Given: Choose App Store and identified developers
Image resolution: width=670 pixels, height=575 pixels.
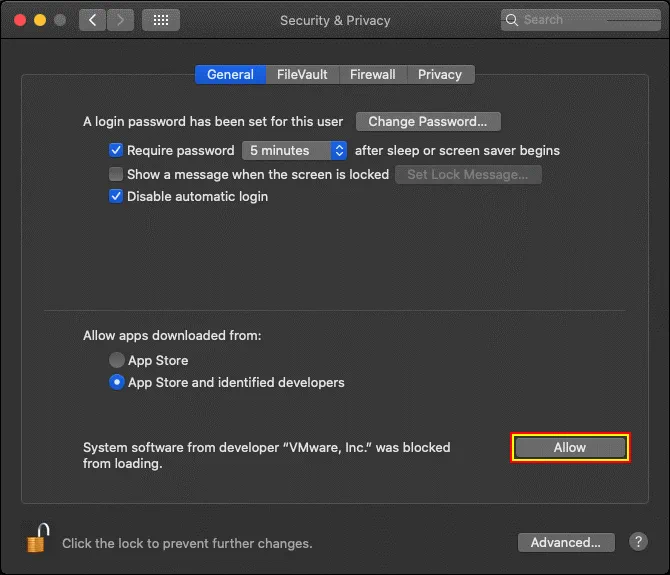Looking at the screenshot, I should pos(117,382).
